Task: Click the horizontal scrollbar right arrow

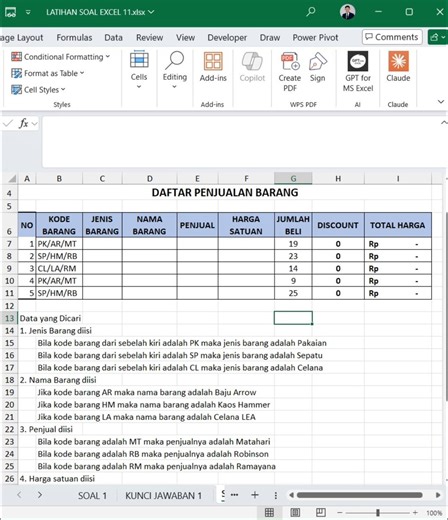Action: [x=438, y=495]
